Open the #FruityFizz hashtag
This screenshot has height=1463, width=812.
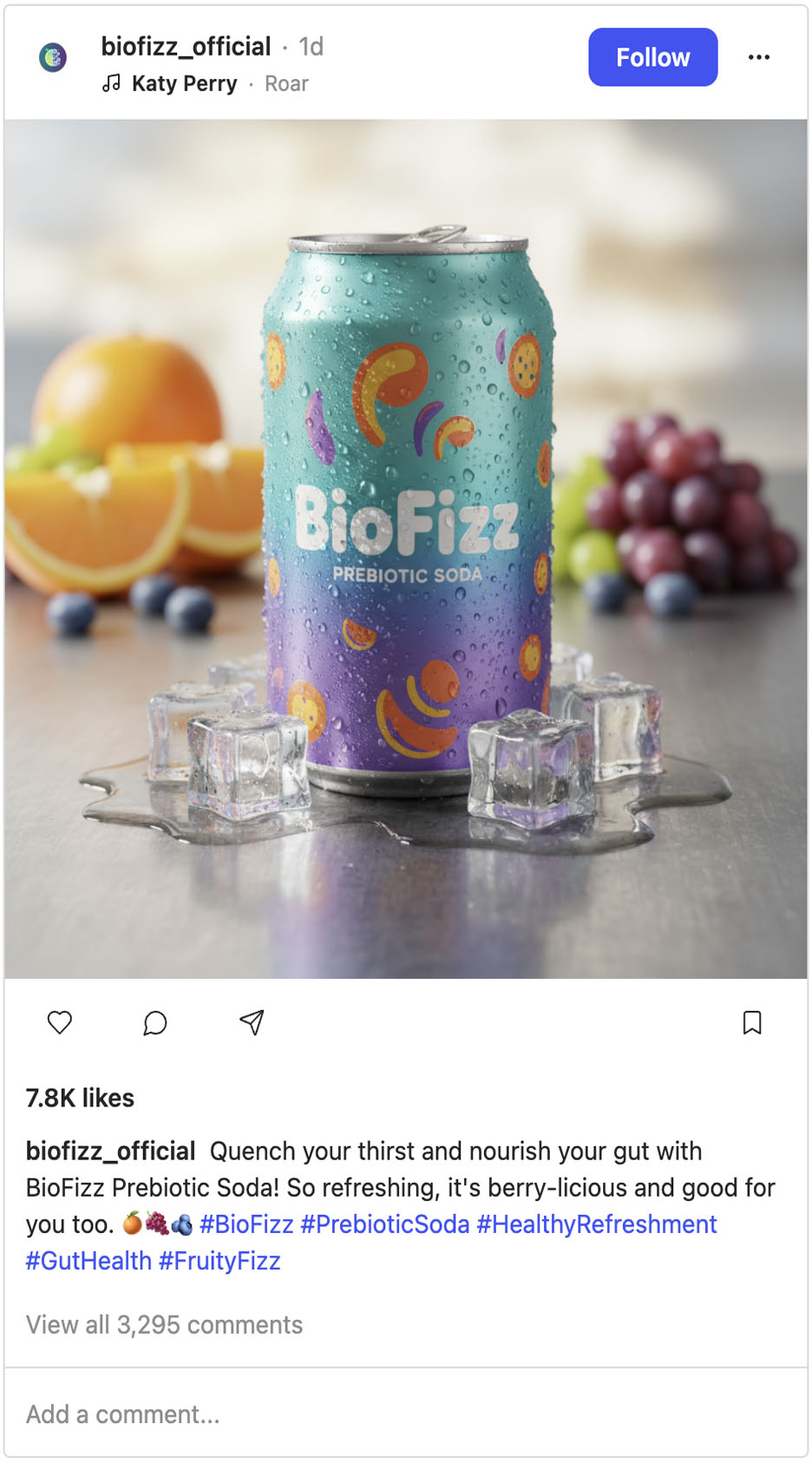(219, 1261)
